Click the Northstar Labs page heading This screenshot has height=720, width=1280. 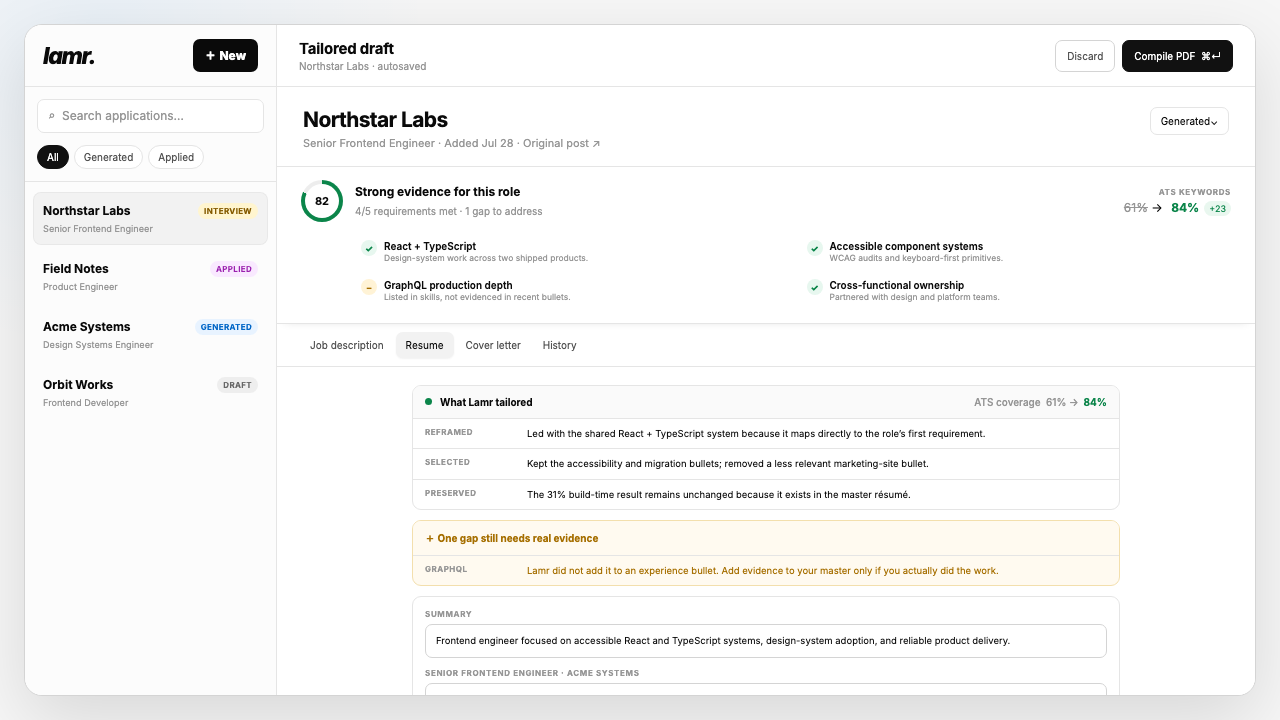375,120
